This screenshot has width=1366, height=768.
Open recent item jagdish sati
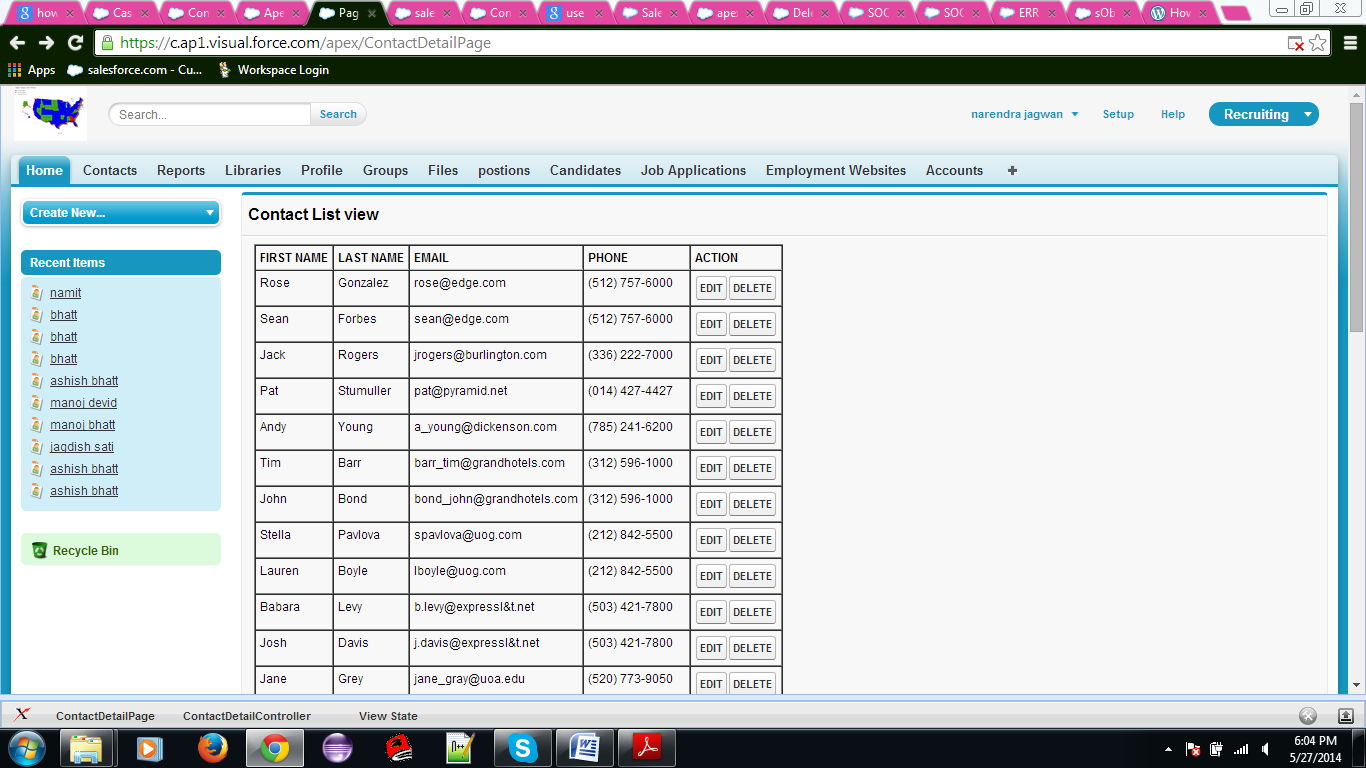[82, 447]
